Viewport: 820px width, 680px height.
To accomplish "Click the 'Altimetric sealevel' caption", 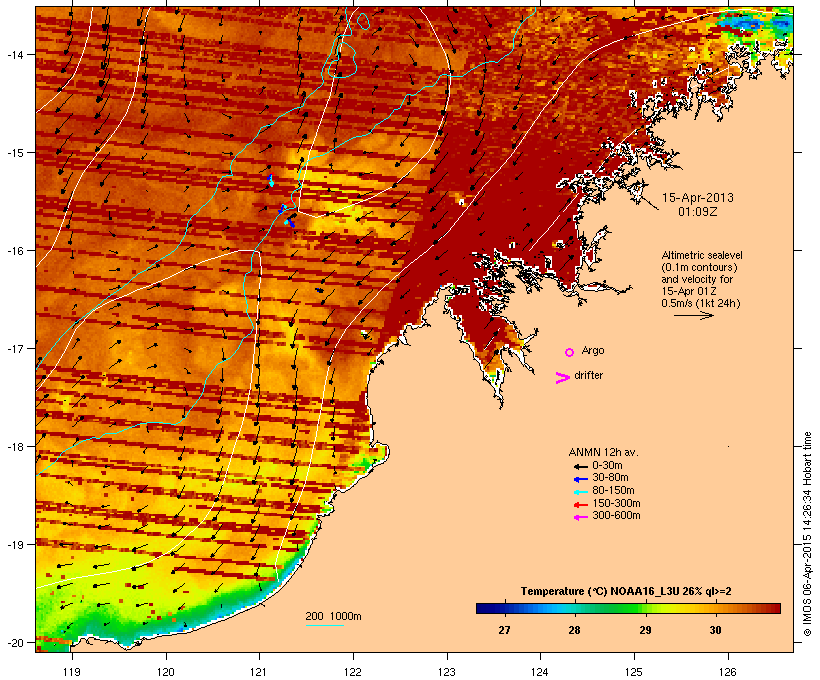I will tap(702, 255).
